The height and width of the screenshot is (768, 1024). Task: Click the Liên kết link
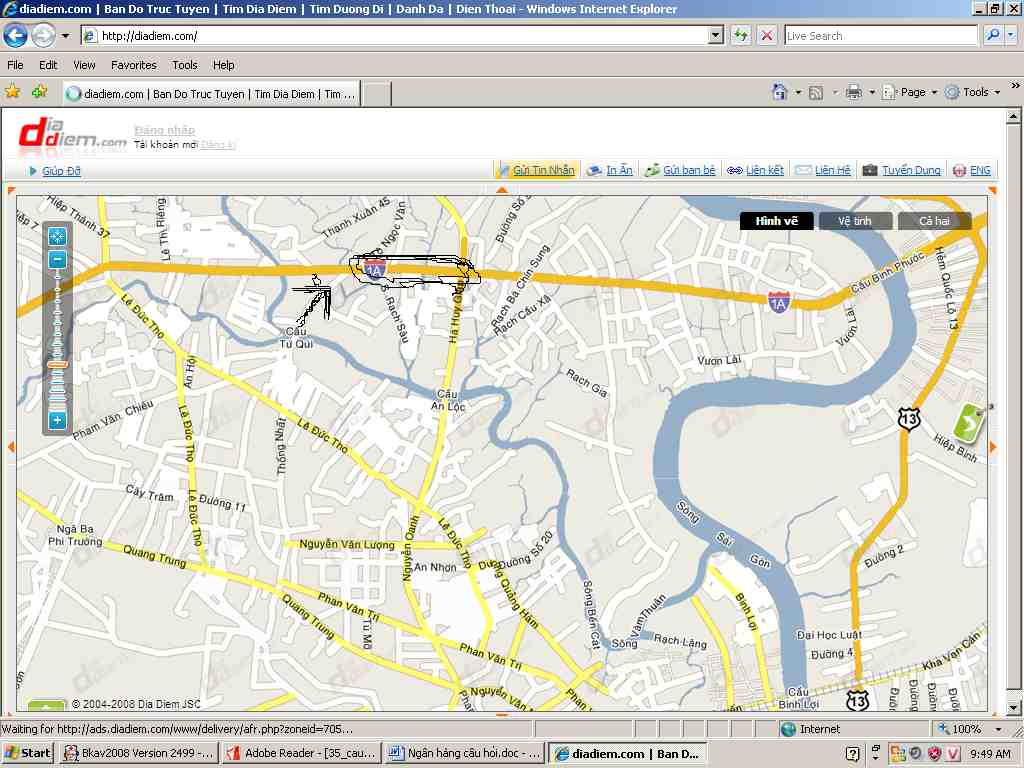tap(765, 170)
